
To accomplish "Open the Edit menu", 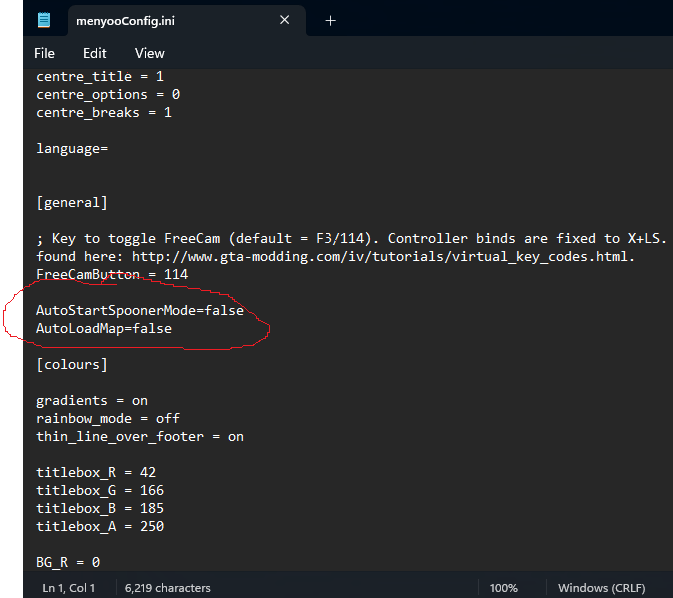I will (95, 53).
